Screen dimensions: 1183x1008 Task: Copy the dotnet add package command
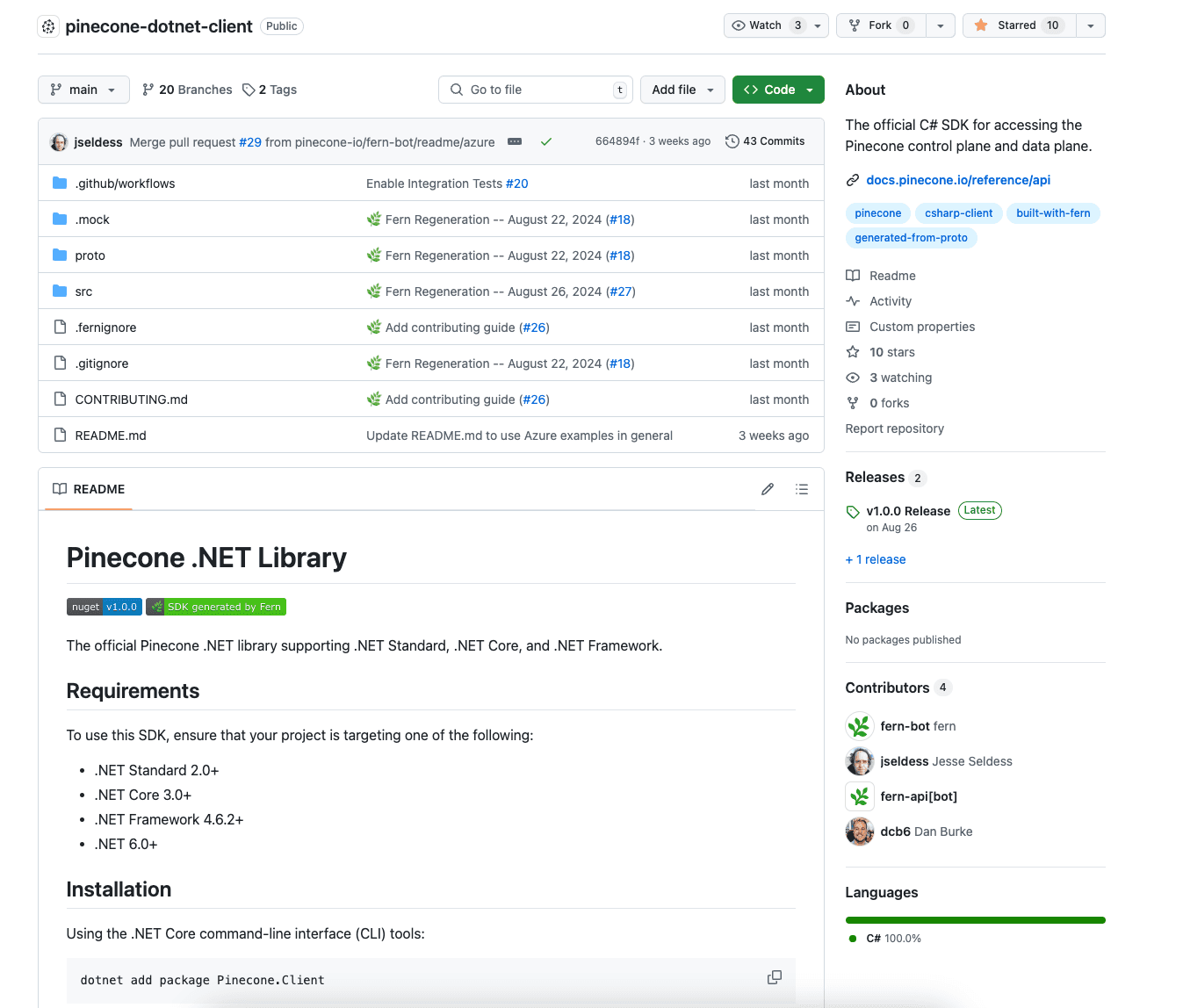[775, 977]
